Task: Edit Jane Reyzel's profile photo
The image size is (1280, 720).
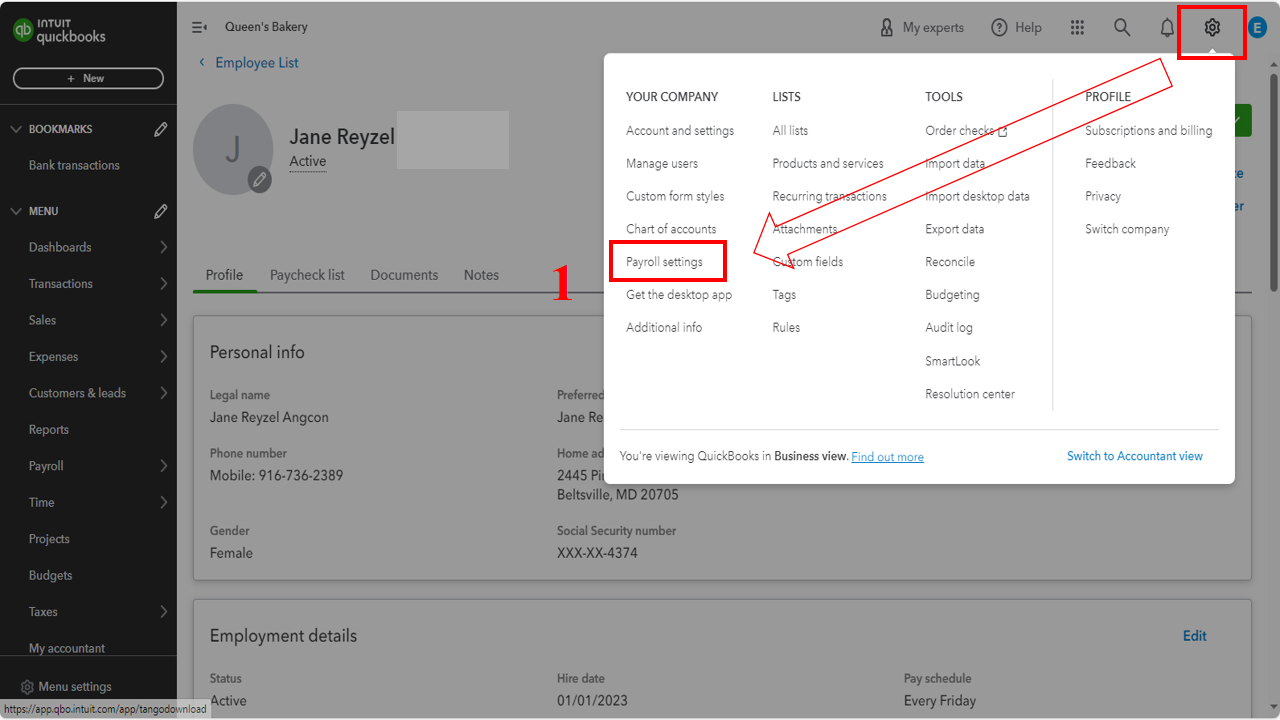Action: click(260, 180)
